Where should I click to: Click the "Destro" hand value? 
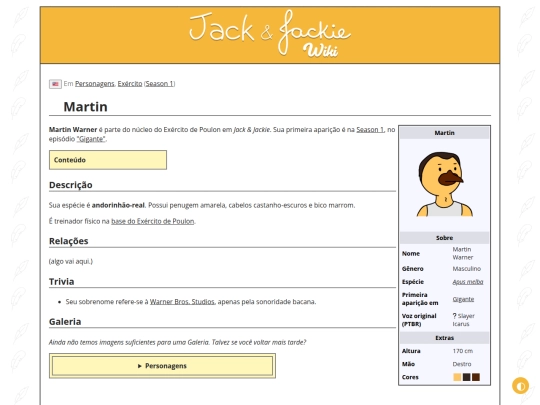tap(462, 364)
